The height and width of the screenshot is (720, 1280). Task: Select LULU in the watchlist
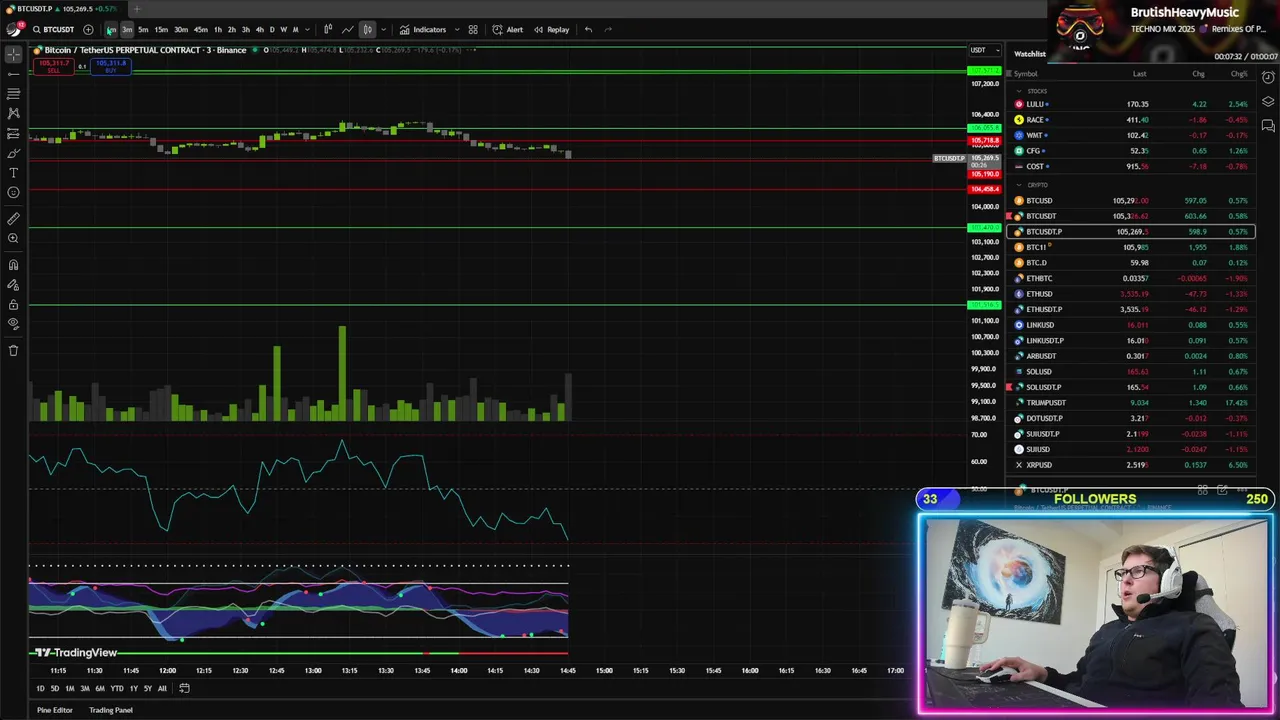coord(1132,104)
